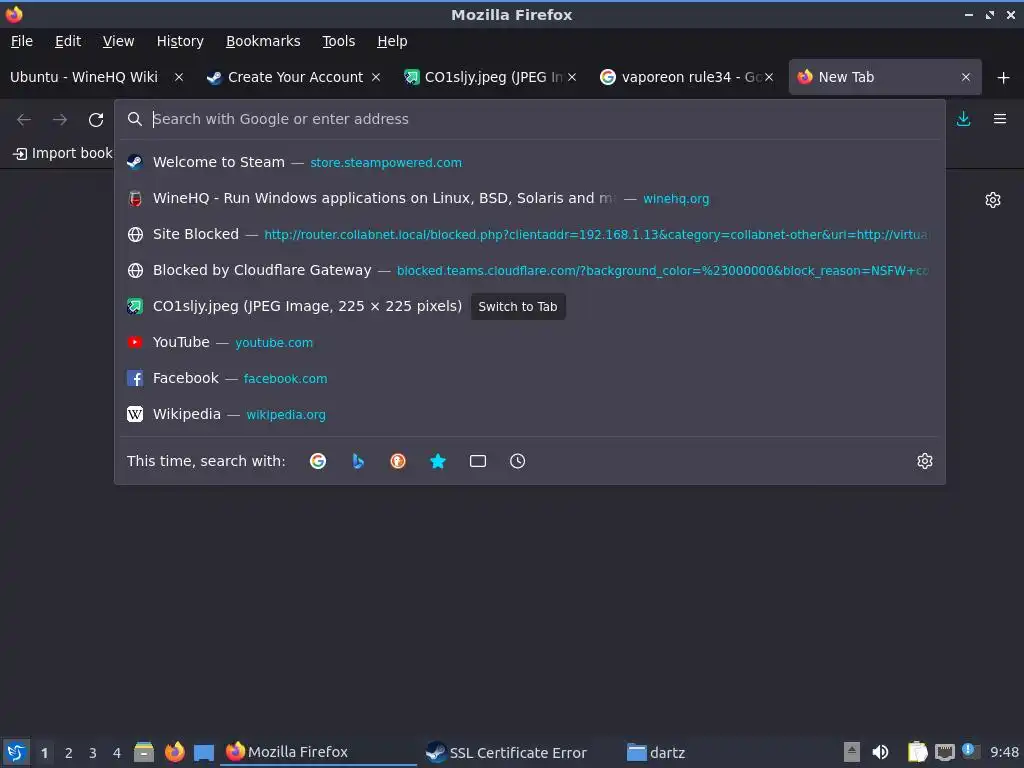The height and width of the screenshot is (768, 1024).
Task: Open network tray icon
Action: 944,753
